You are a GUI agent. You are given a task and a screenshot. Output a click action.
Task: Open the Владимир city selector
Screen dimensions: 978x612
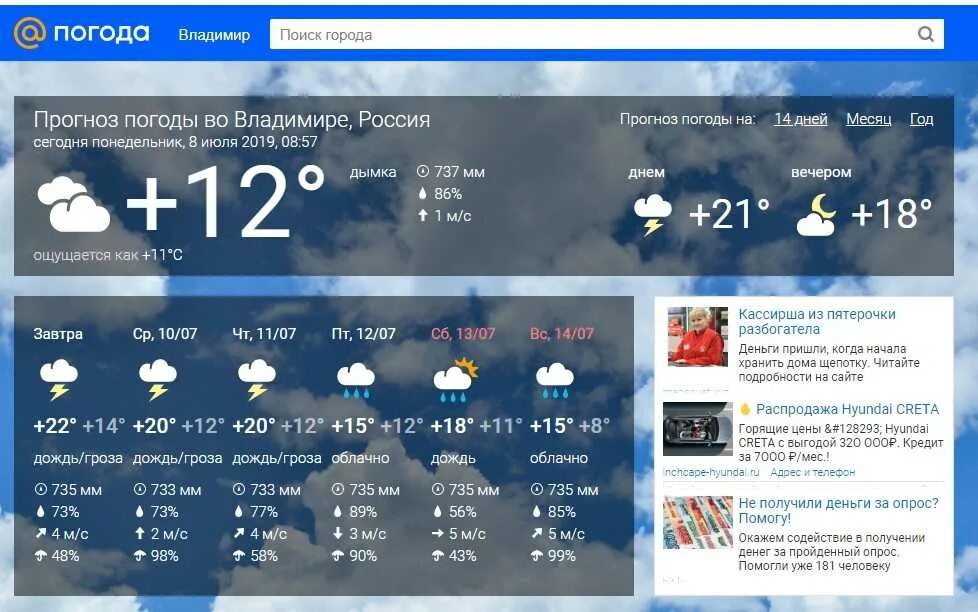pos(214,34)
